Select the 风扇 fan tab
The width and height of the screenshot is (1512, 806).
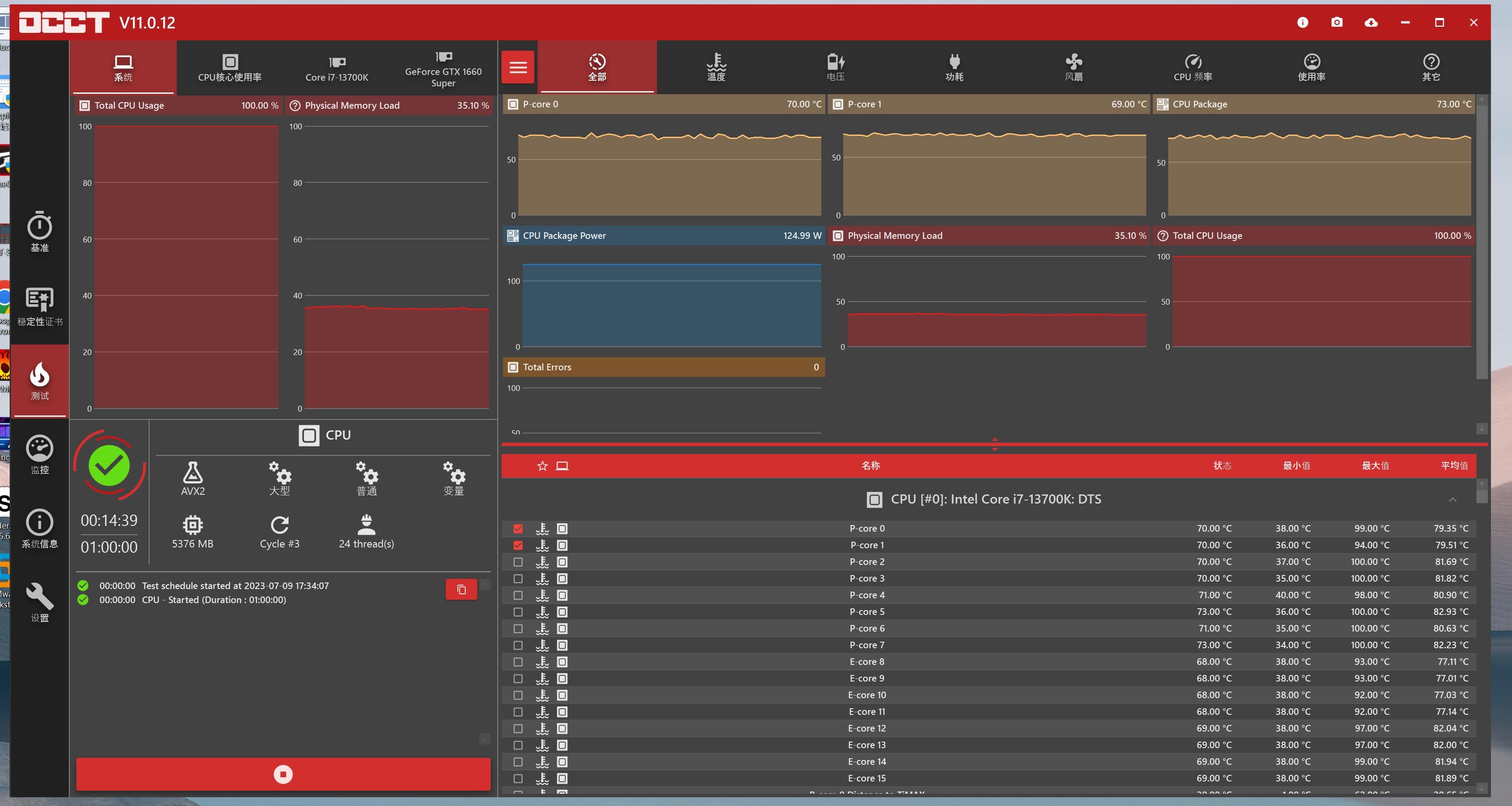pos(1073,67)
